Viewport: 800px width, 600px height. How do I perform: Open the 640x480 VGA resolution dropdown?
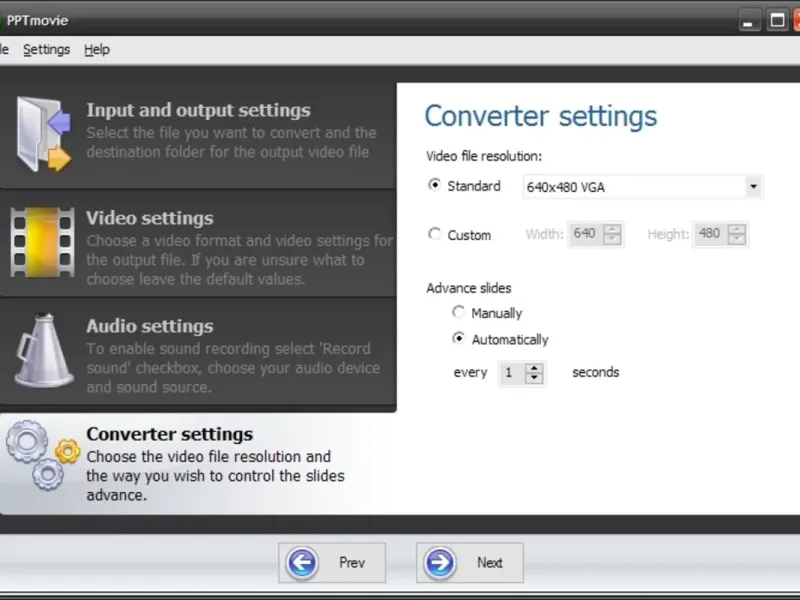(x=642, y=187)
